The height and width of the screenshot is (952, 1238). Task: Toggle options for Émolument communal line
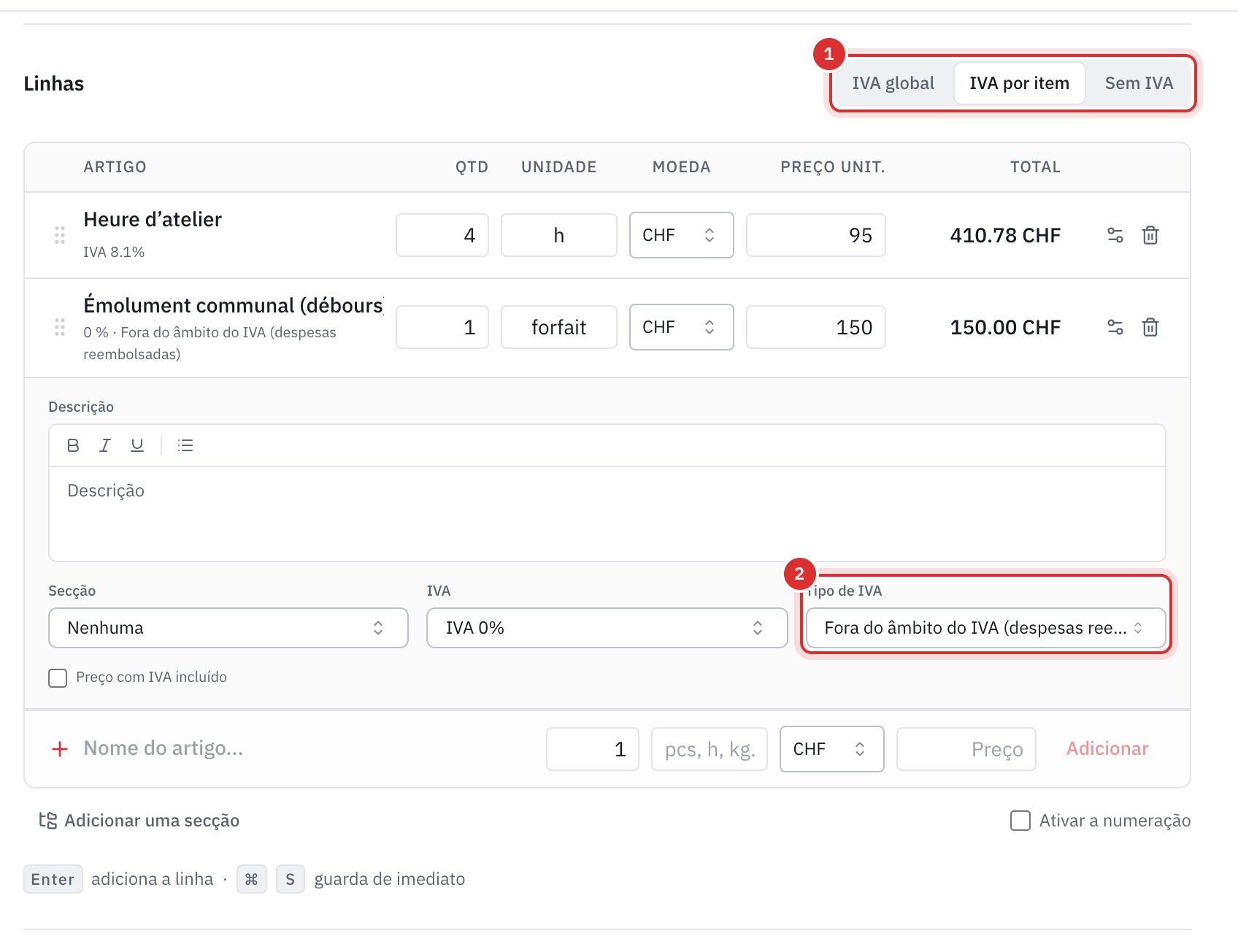[1115, 327]
